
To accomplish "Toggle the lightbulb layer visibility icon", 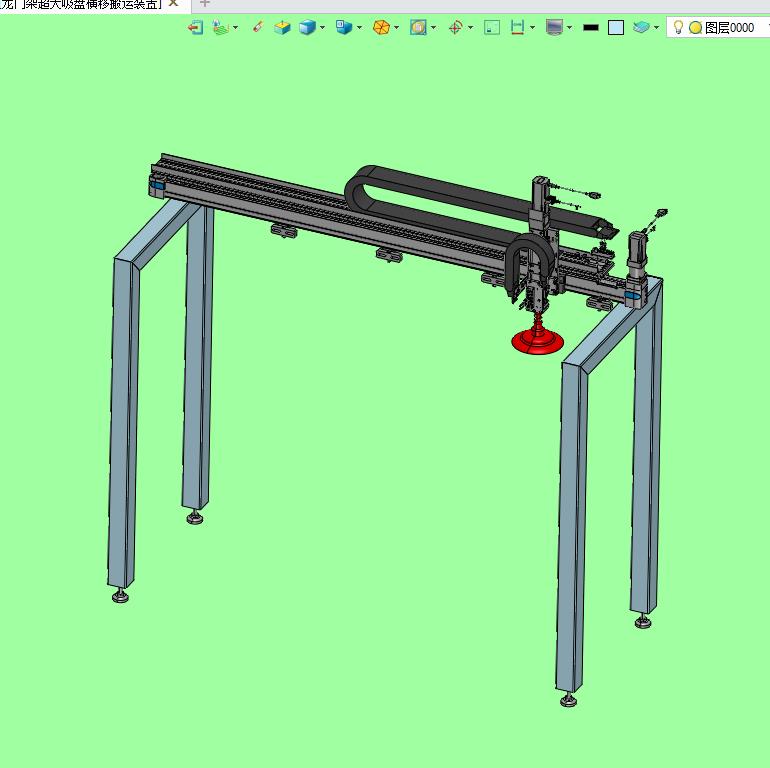I will click(x=678, y=27).
